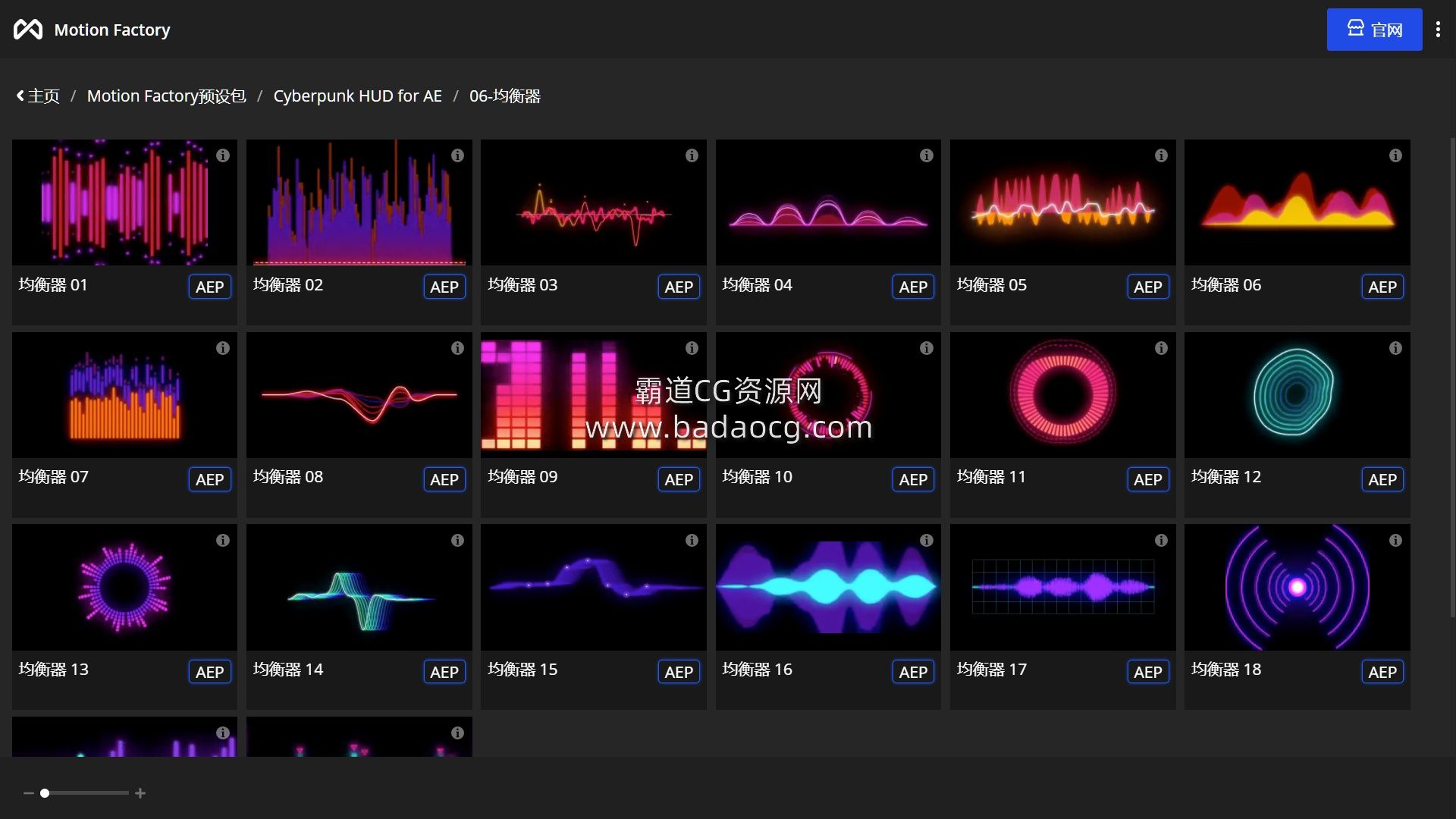Click AEP button for 均衡器 10
Image resolution: width=1456 pixels, height=819 pixels.
click(x=913, y=479)
